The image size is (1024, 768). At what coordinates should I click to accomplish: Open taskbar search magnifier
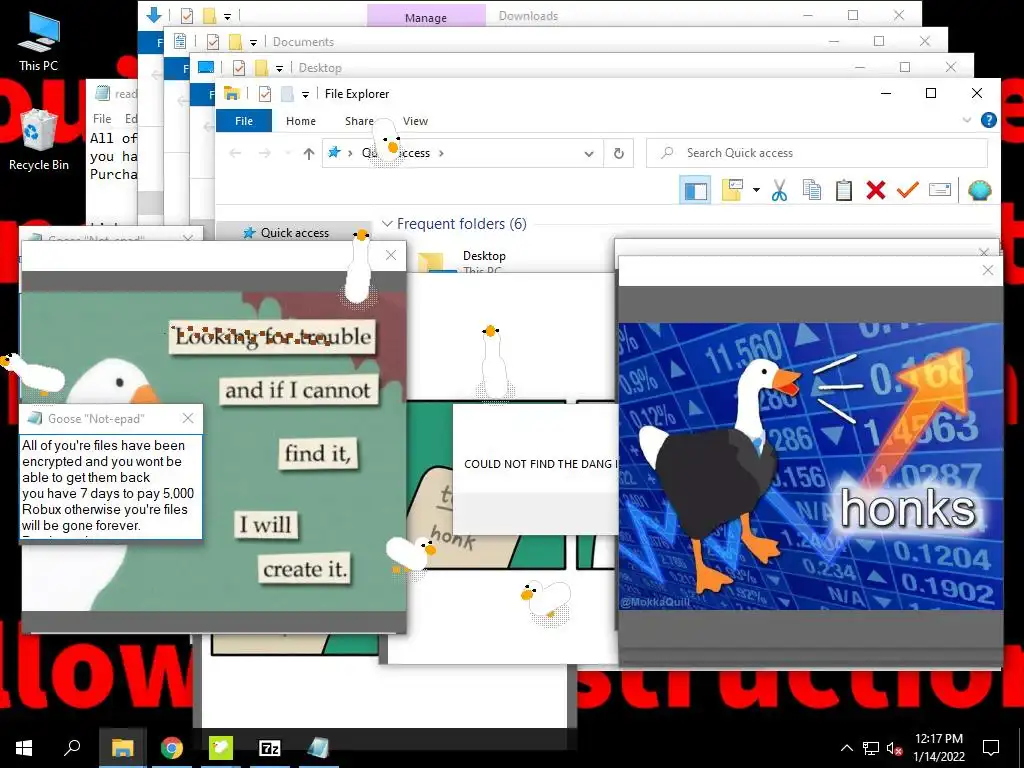click(72, 748)
